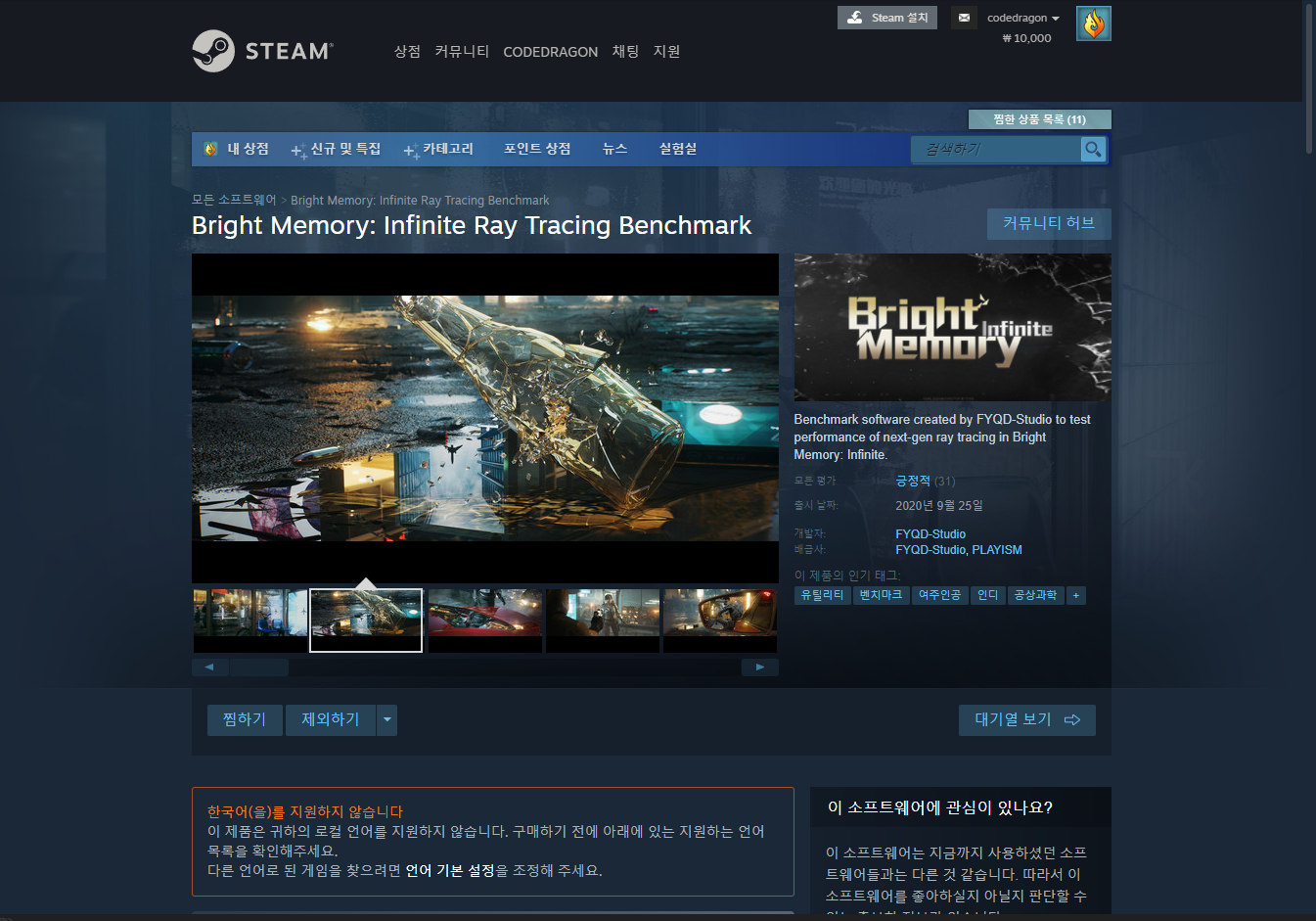
Task: Select the red car thumbnail
Action: click(x=485, y=621)
